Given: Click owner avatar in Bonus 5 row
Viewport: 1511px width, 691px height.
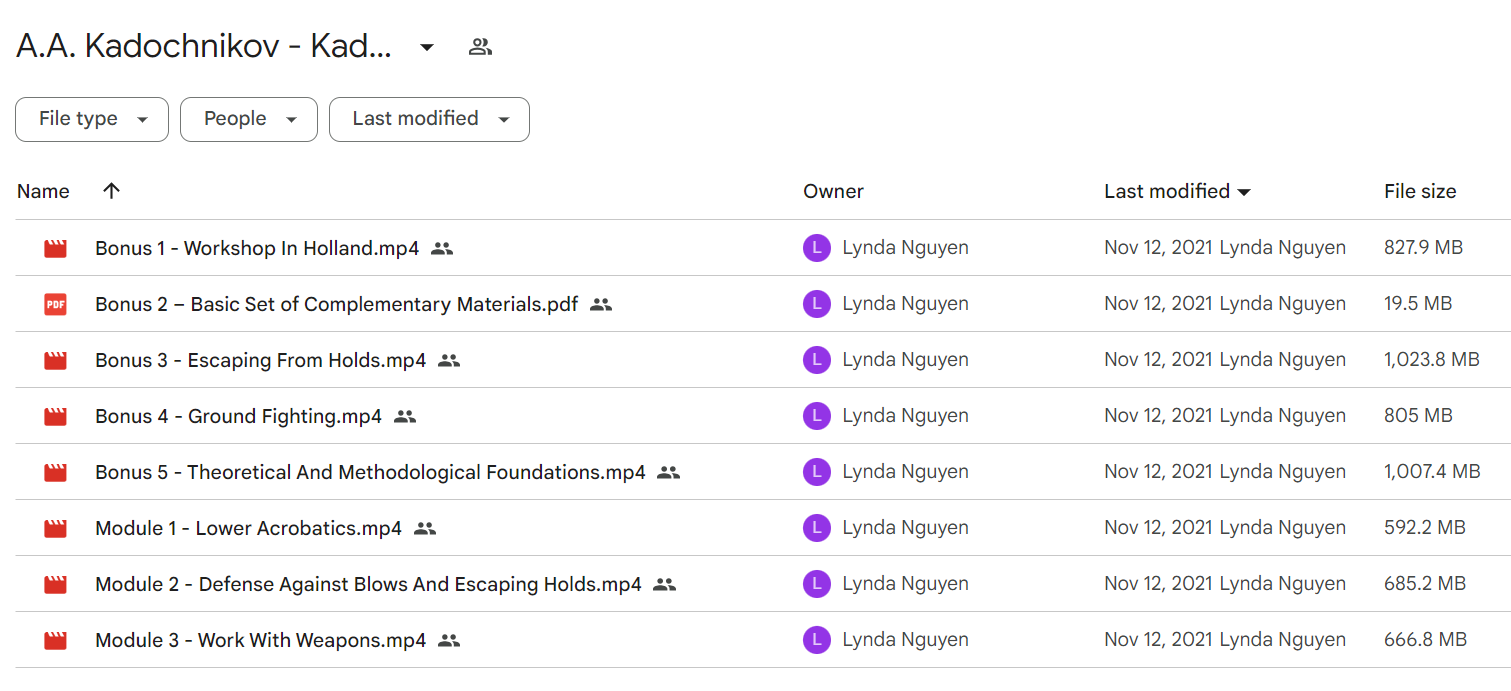Looking at the screenshot, I should 817,472.
